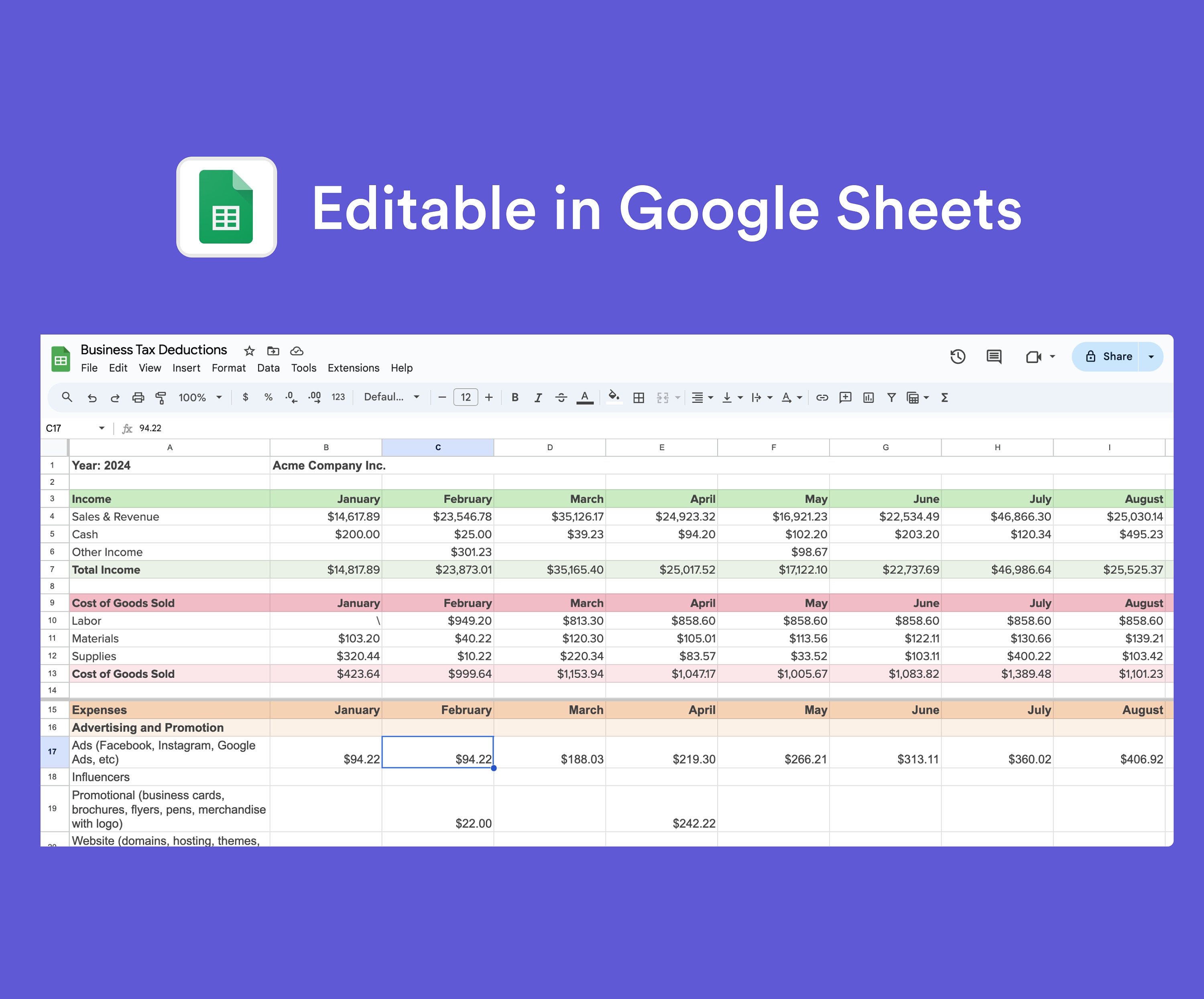Image resolution: width=1204 pixels, height=999 pixels.
Task: Open the Extensions menu
Action: click(353, 368)
